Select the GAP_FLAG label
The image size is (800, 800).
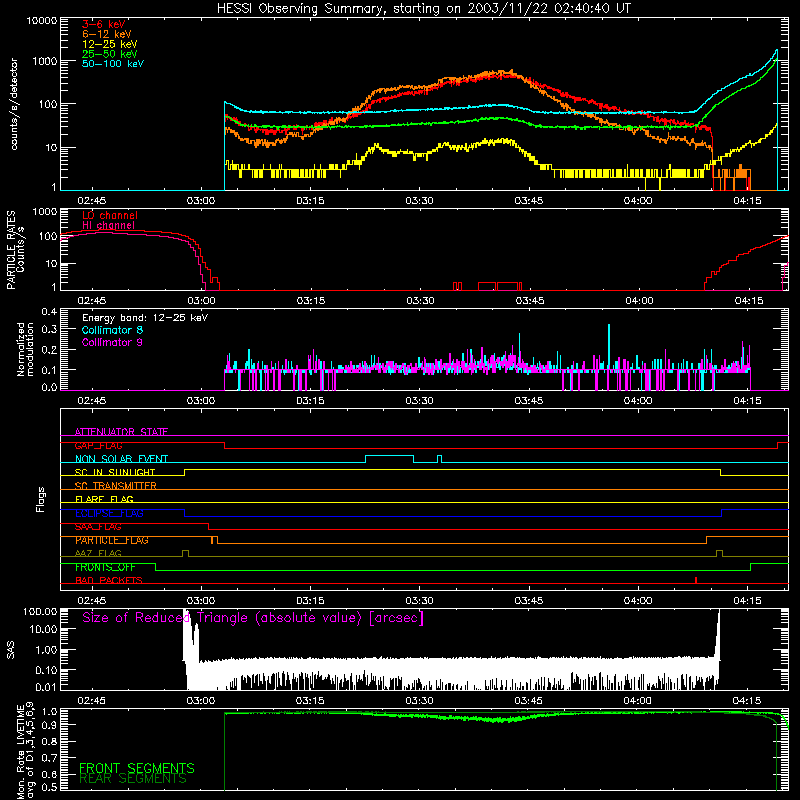coord(98,445)
